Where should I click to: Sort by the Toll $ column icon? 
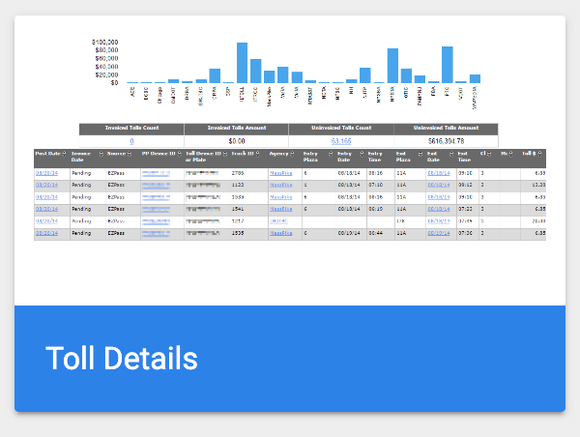coord(540,154)
